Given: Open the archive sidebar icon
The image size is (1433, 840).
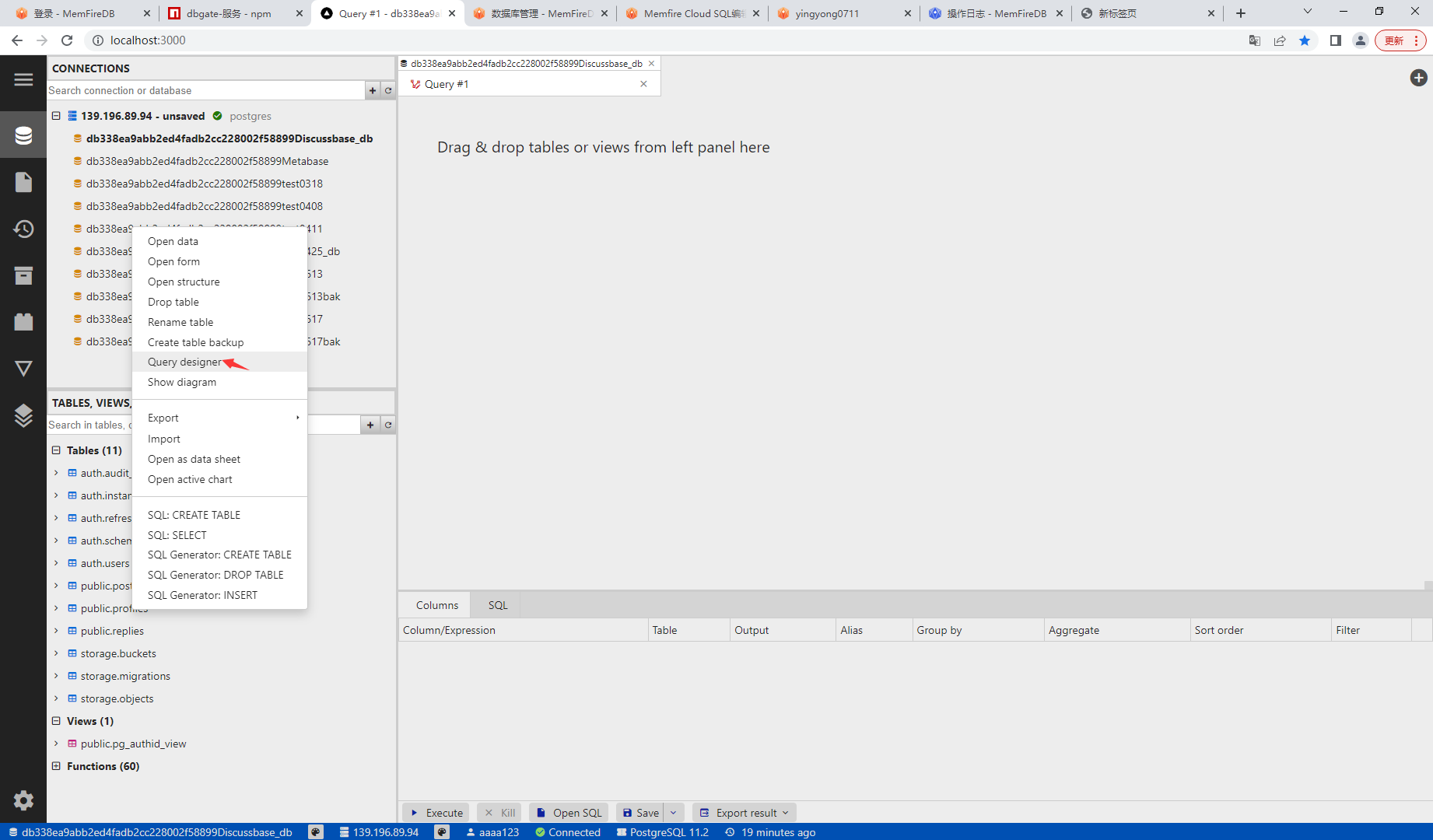Looking at the screenshot, I should [23, 275].
